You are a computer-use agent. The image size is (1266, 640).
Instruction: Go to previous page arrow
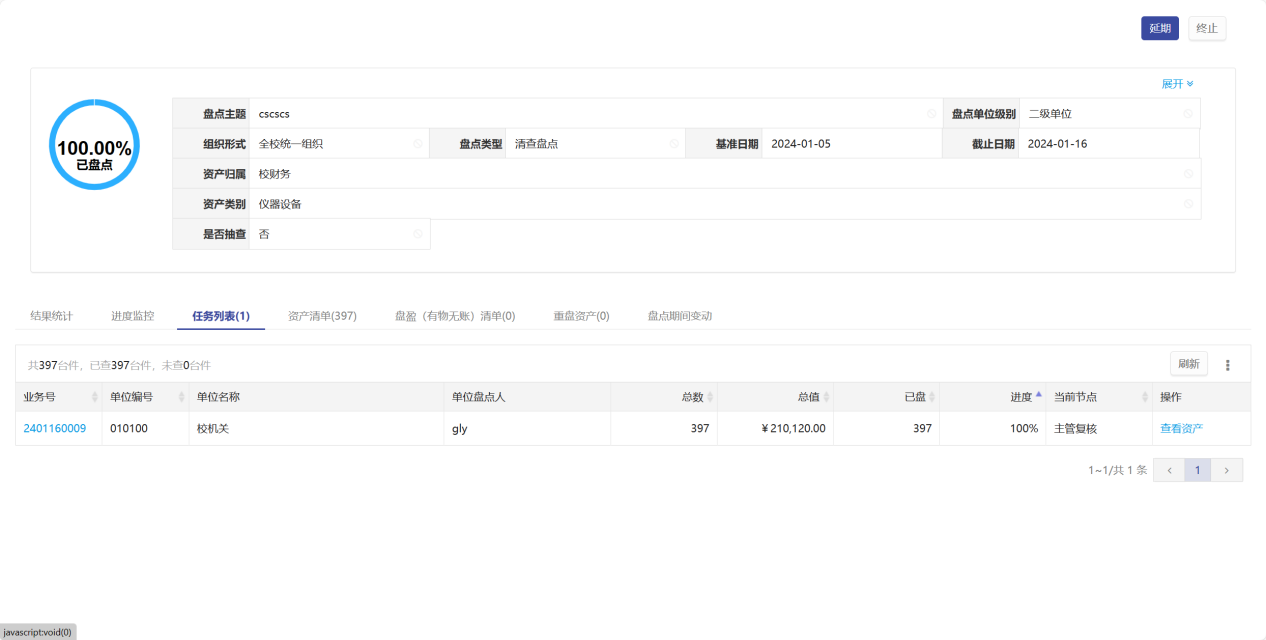coord(1169,470)
